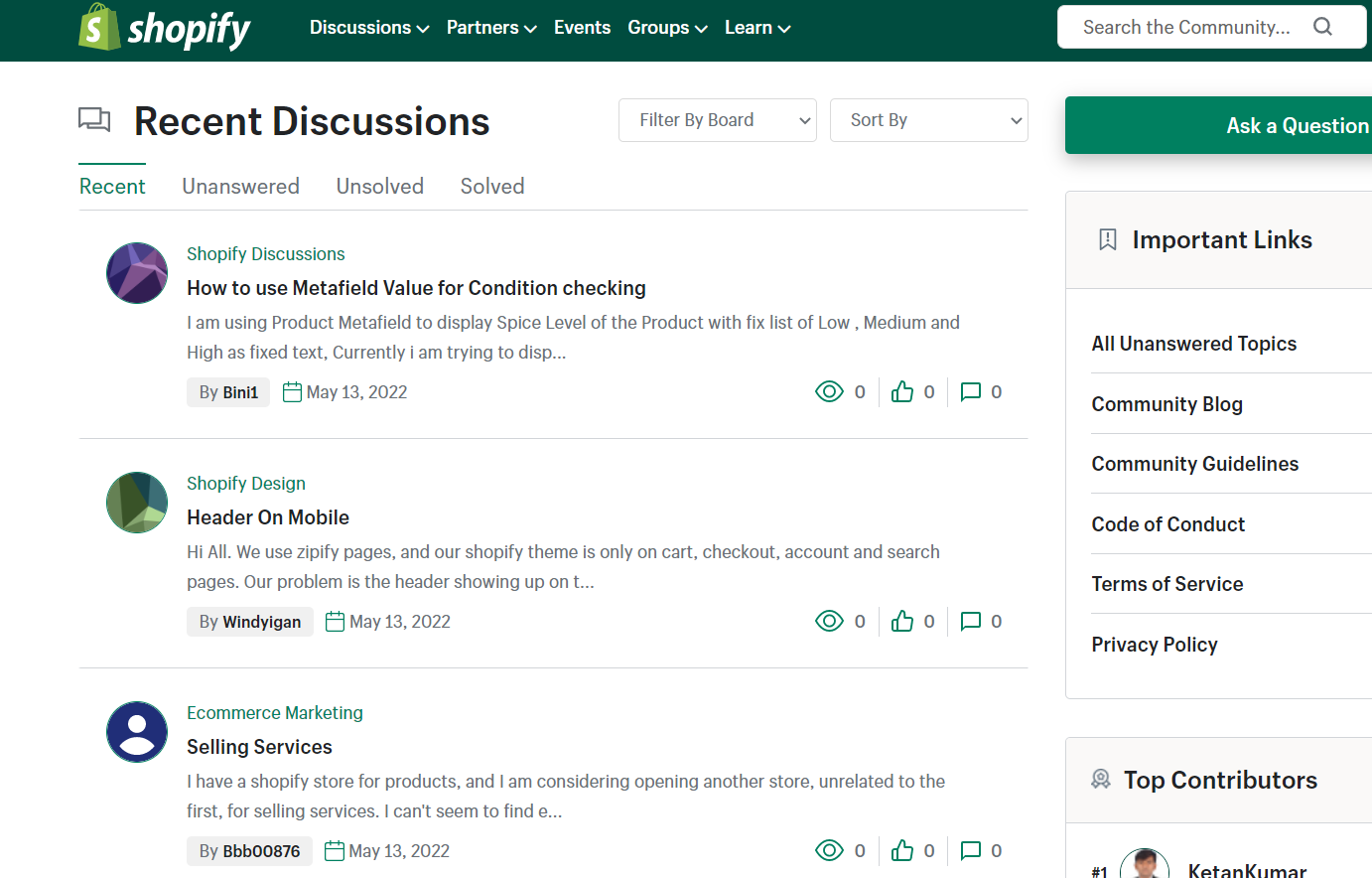This screenshot has width=1372, height=878.
Task: Expand the Learn menu
Action: (757, 28)
